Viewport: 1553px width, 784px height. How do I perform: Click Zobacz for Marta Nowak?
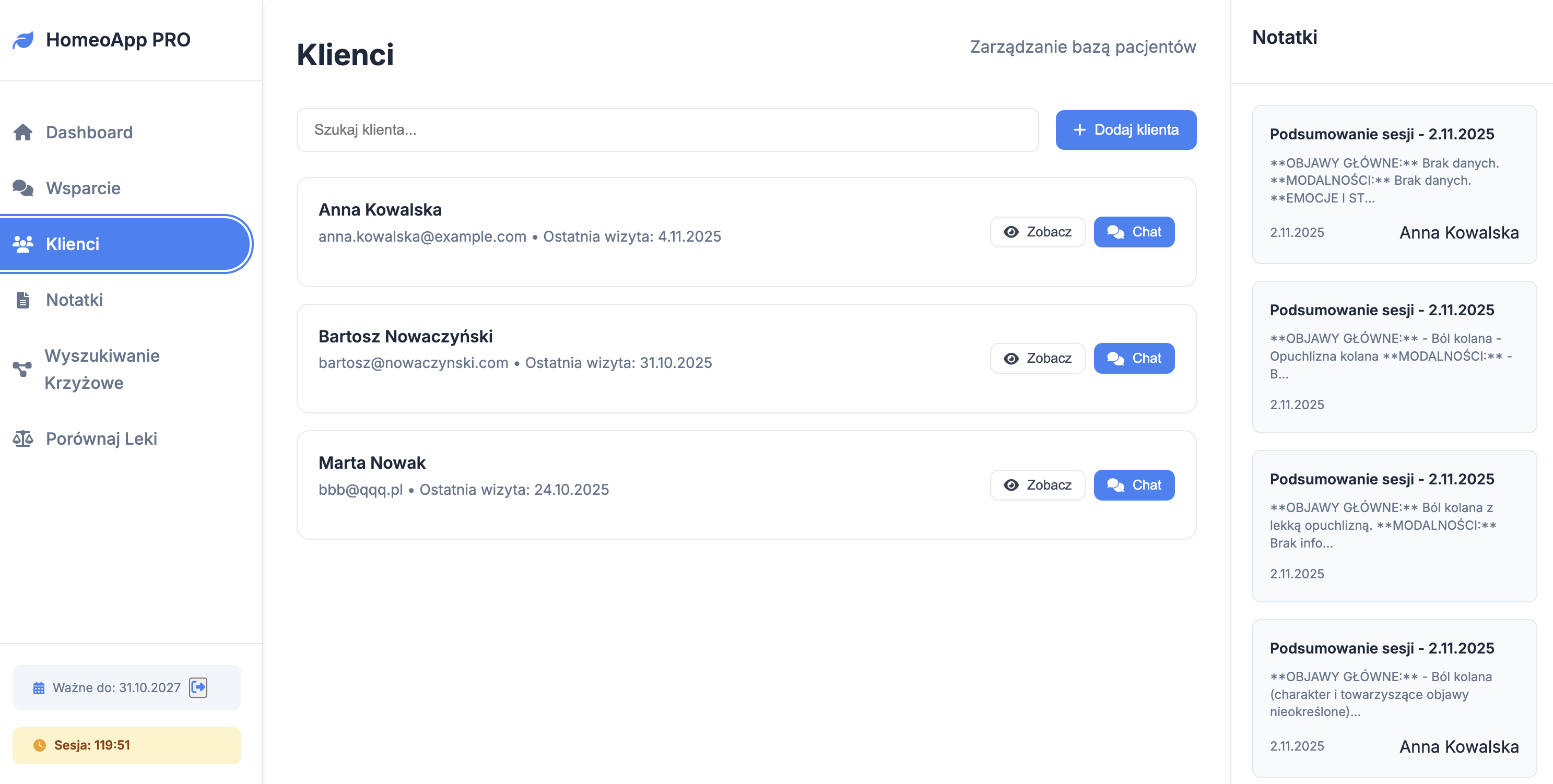(x=1037, y=485)
